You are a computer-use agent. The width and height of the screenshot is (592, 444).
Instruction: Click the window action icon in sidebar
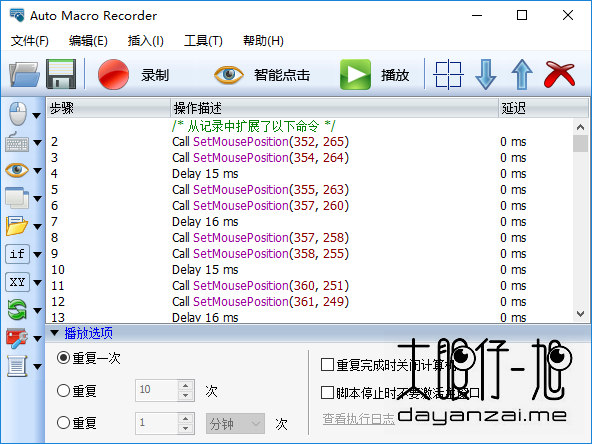(x=17, y=197)
